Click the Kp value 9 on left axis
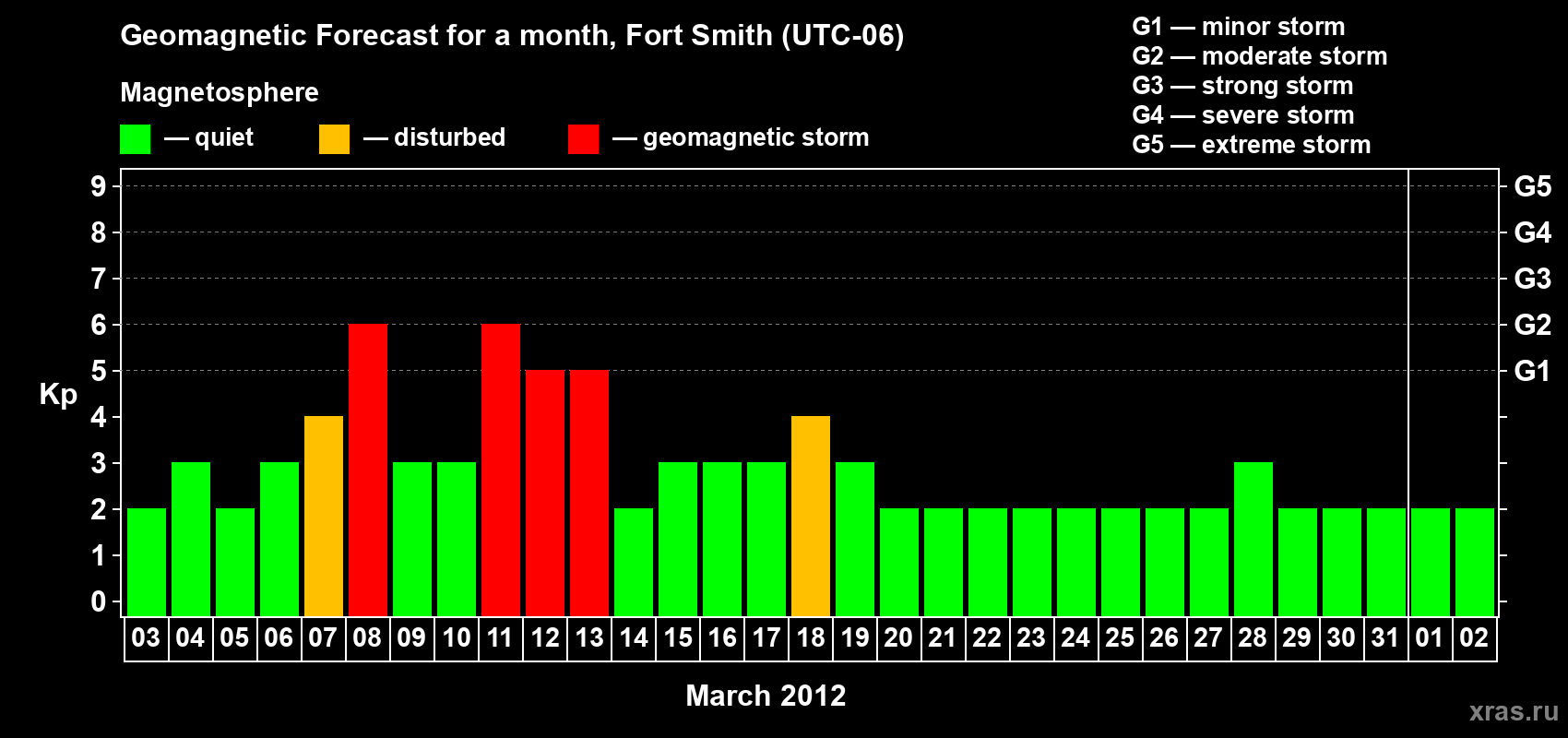 99,186
